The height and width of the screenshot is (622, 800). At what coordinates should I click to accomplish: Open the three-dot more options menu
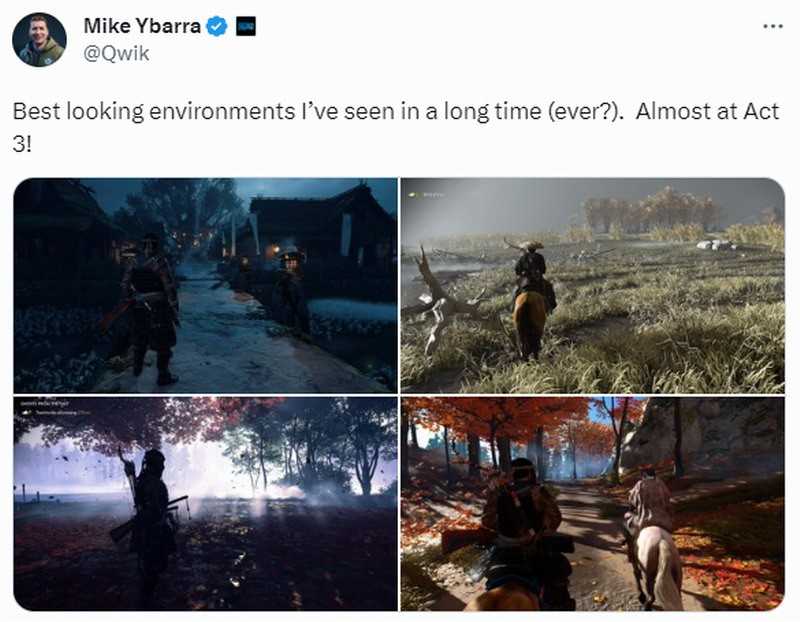coord(773,26)
